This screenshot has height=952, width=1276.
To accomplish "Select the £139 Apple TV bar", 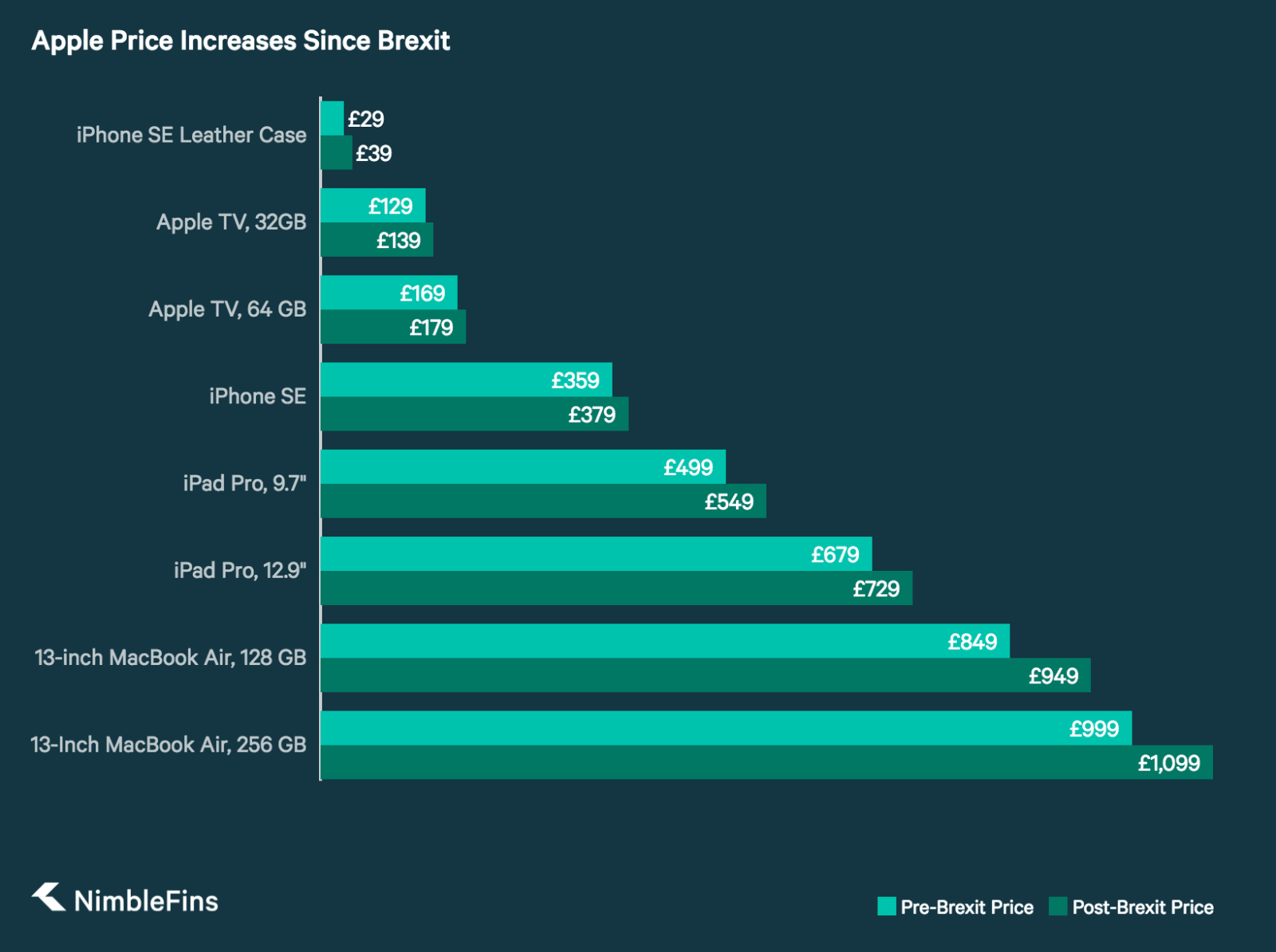I will pos(377,240).
